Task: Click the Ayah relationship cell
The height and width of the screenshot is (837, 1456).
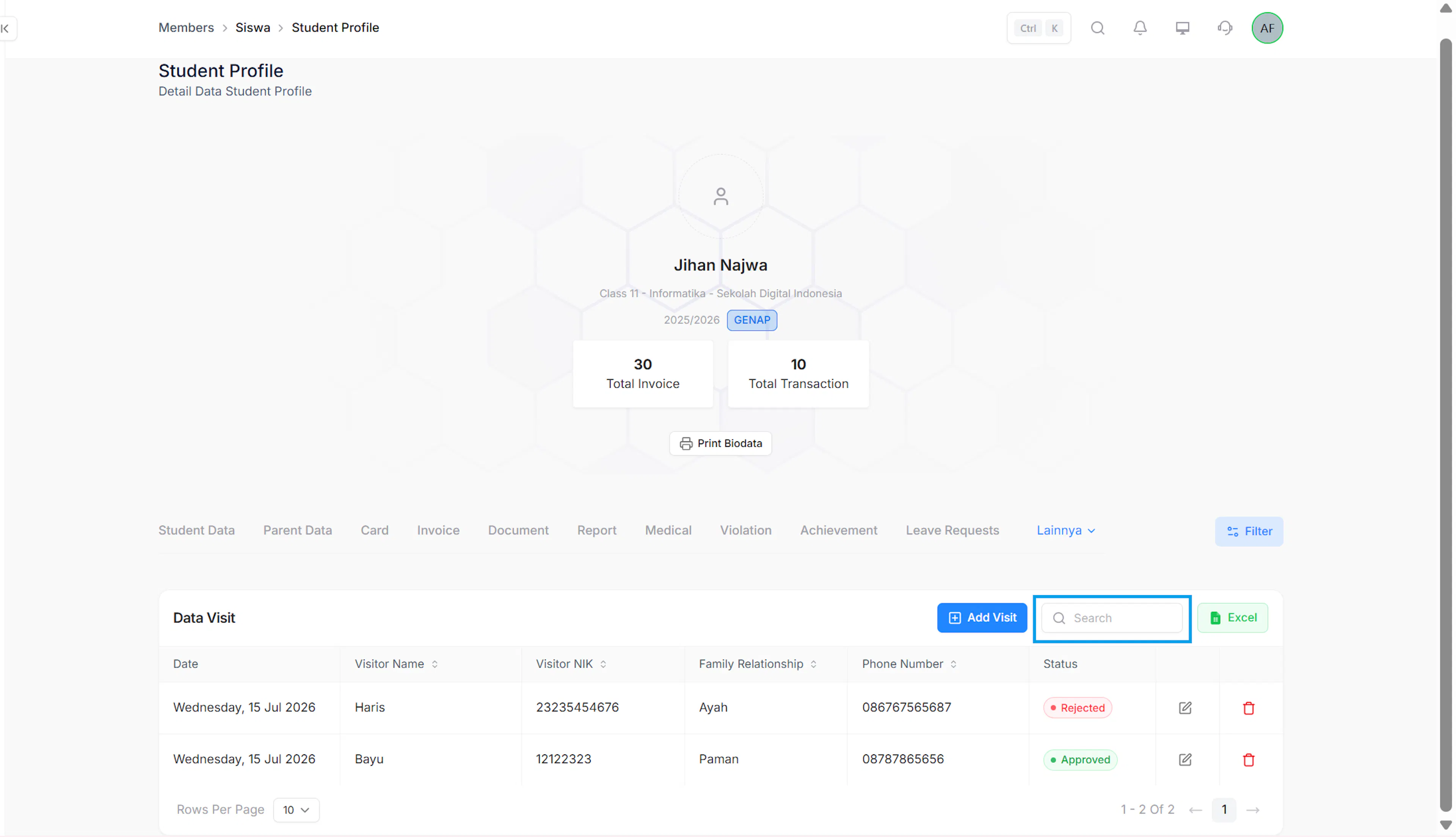Action: tap(713, 707)
